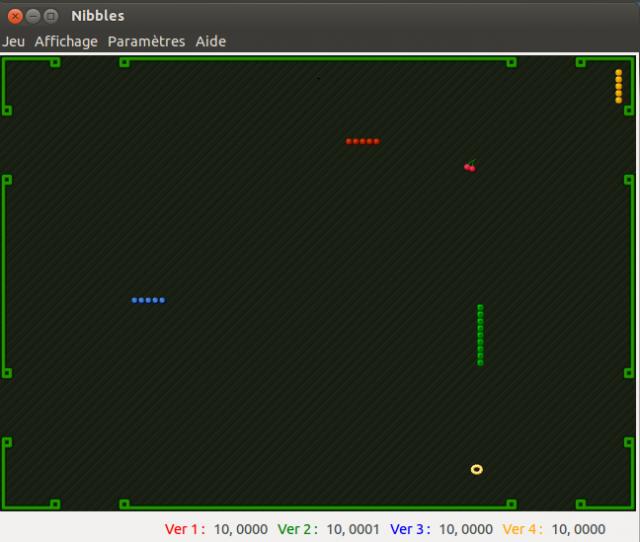Click the Ver 3 score label
Image resolution: width=640 pixels, height=542 pixels.
click(x=410, y=529)
